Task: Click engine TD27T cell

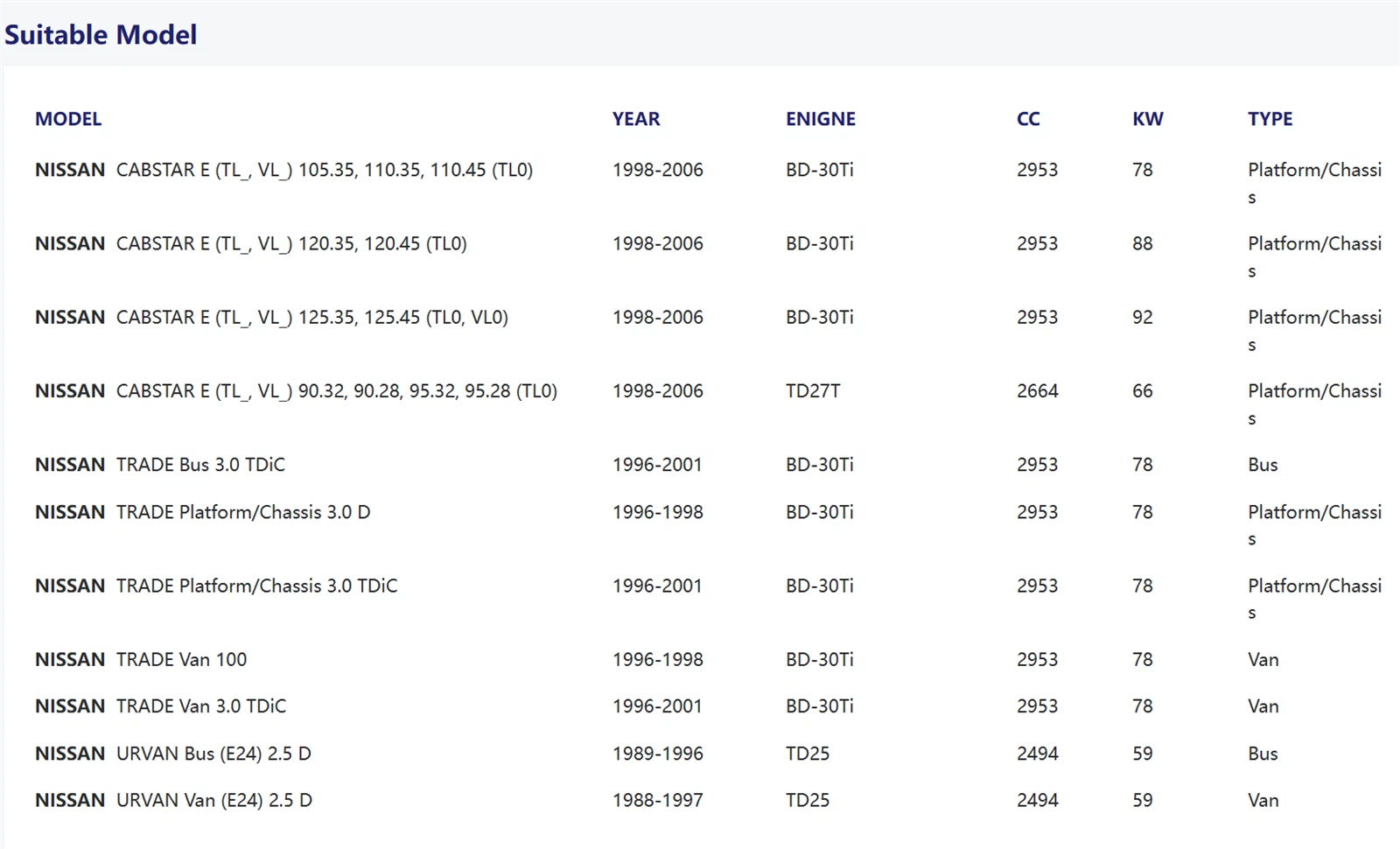Action: tap(813, 391)
